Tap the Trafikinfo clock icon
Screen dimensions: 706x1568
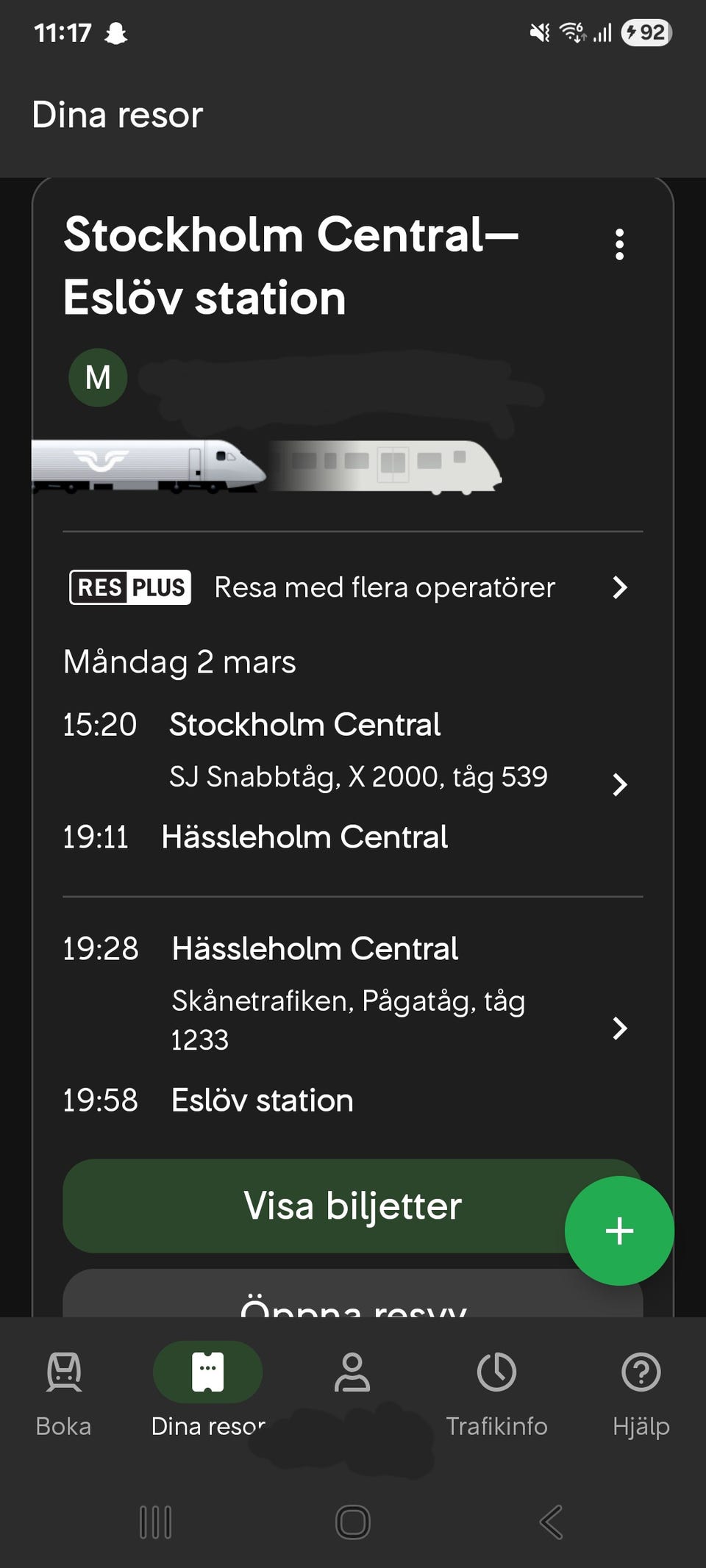(x=496, y=1372)
